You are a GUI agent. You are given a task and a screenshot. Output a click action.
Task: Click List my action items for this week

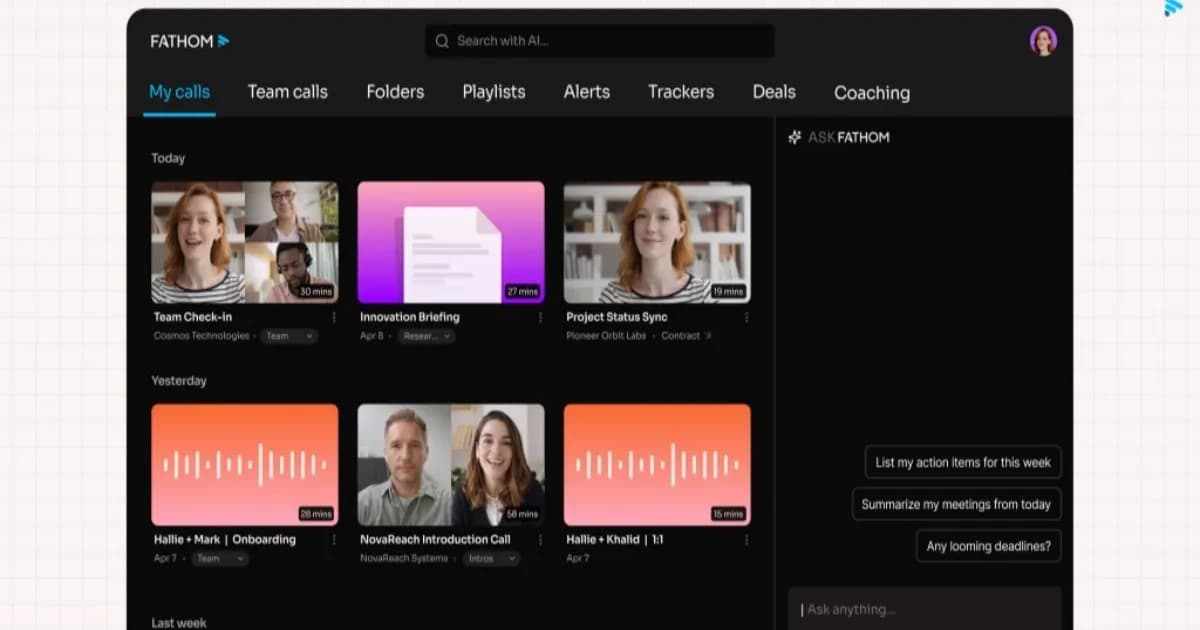(x=963, y=462)
